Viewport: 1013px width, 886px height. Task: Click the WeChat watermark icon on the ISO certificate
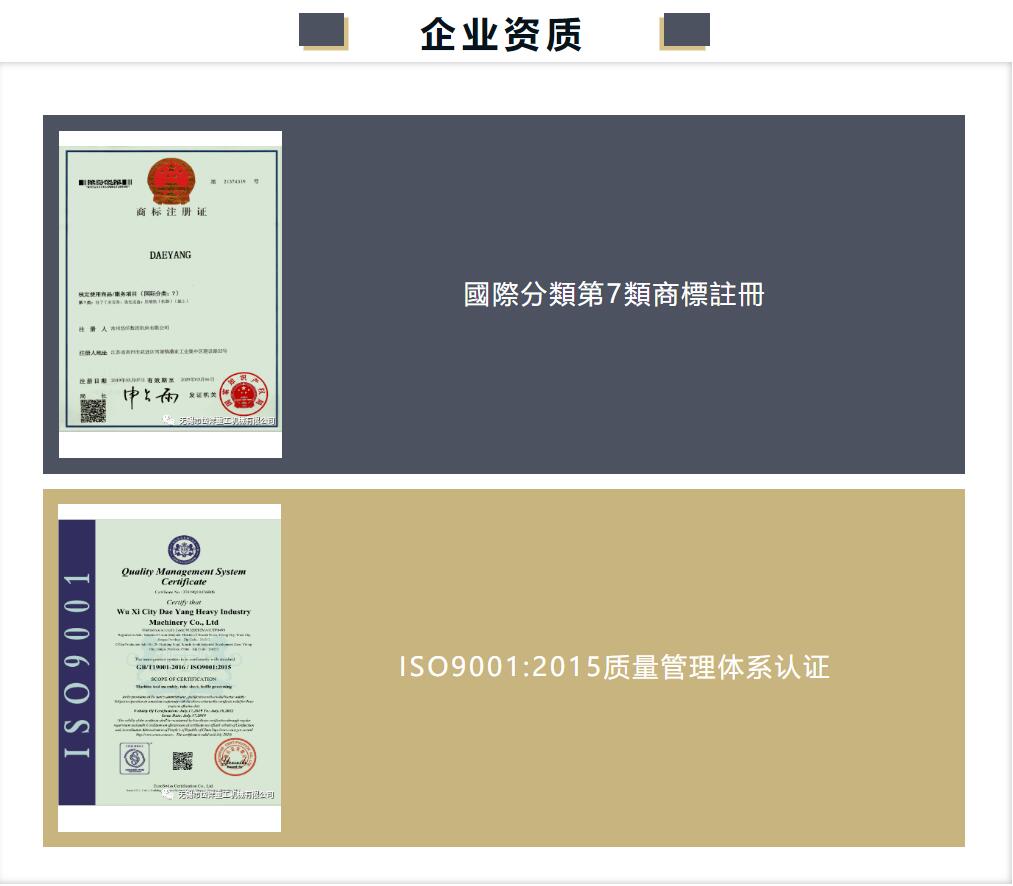(170, 795)
